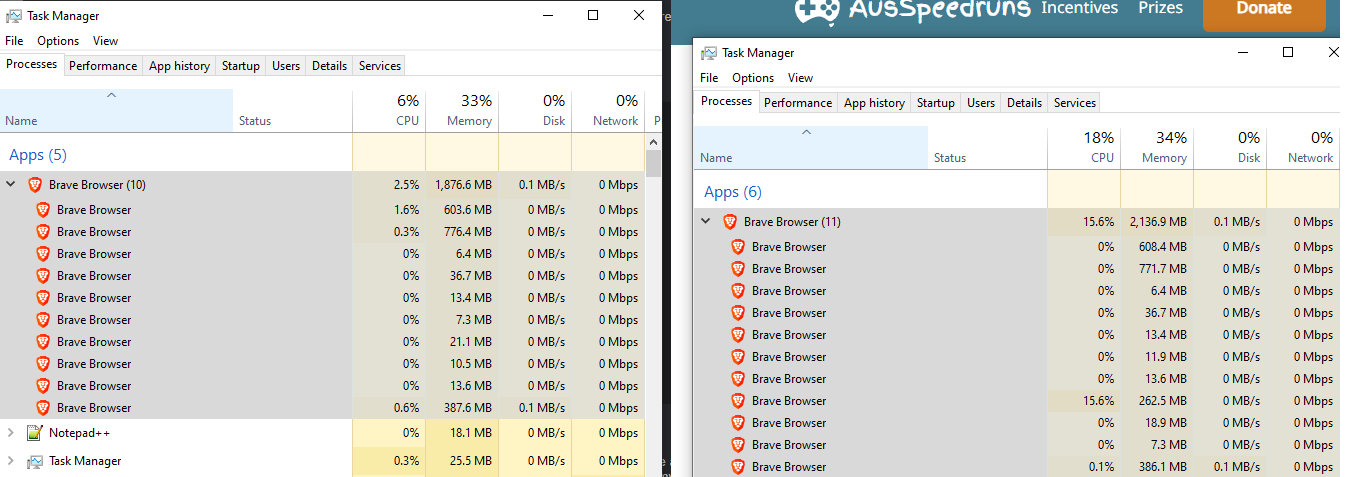This screenshot has width=1347, height=477.
Task: Click the Brave icon of the right window's Brave Browser (11) group
Action: click(x=730, y=222)
